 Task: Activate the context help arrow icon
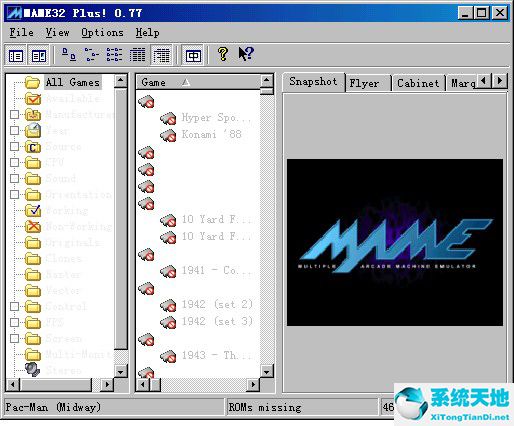point(246,54)
